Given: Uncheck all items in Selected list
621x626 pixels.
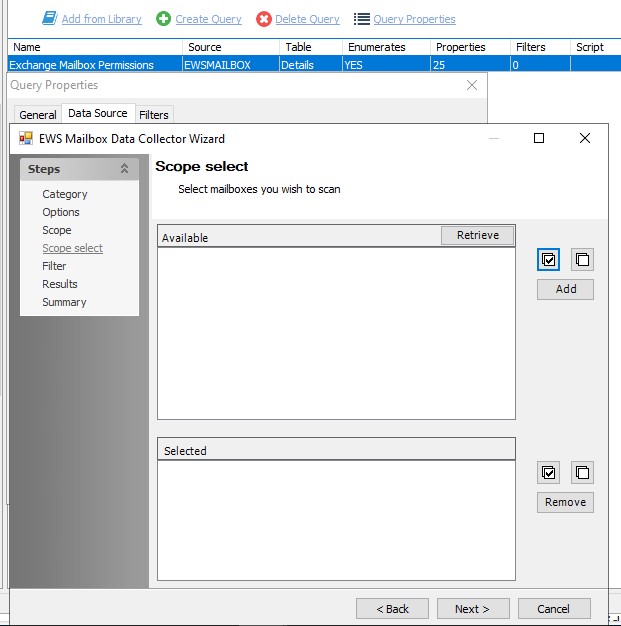Looking at the screenshot, I should (x=582, y=472).
